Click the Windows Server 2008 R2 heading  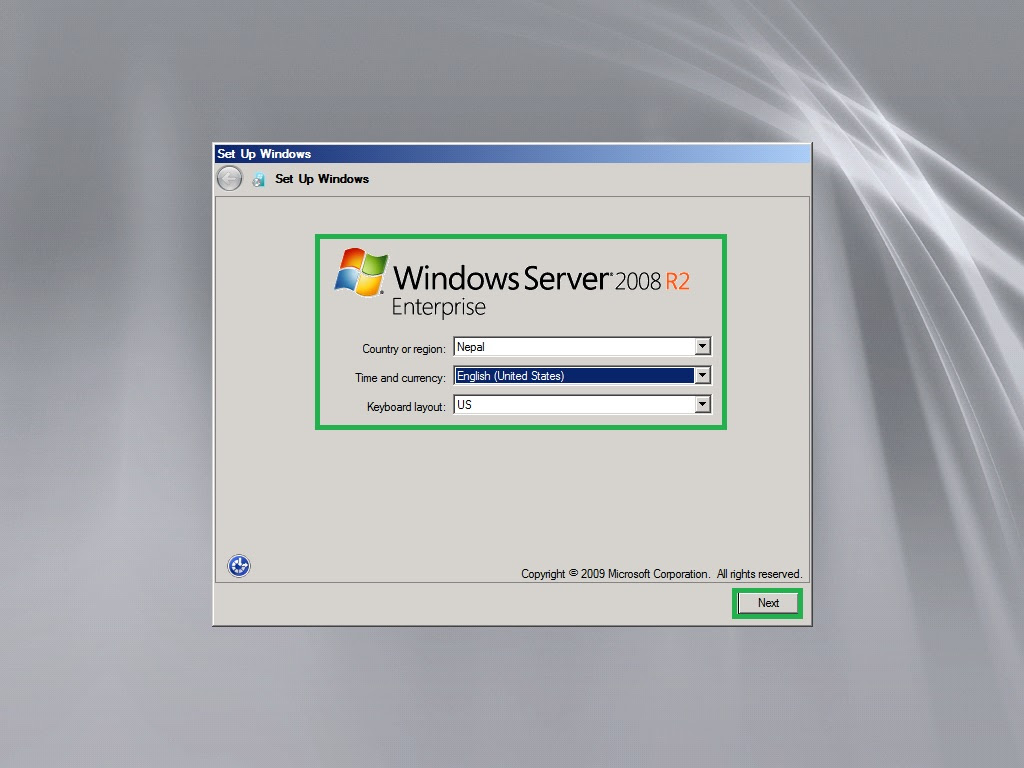[x=541, y=278]
